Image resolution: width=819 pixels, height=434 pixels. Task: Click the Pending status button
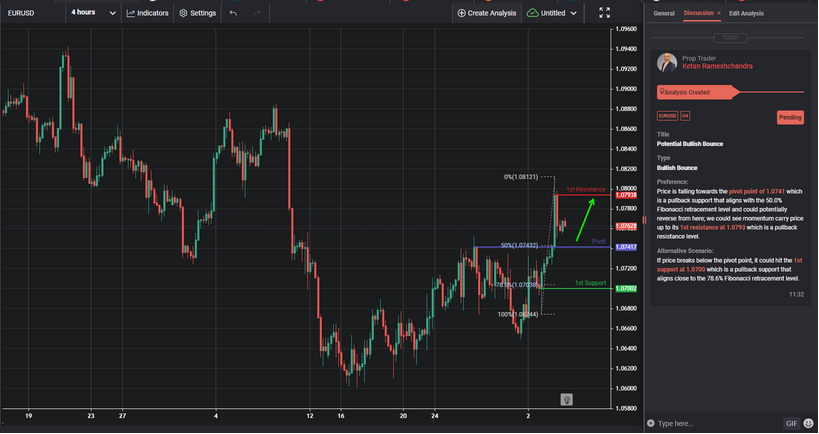pos(790,118)
